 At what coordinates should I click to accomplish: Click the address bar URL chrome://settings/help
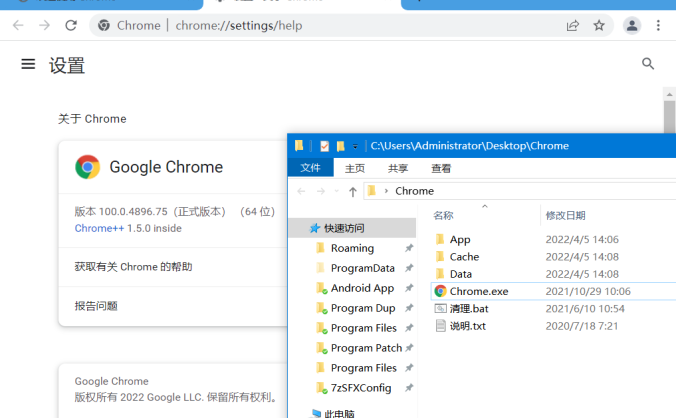(x=239, y=25)
